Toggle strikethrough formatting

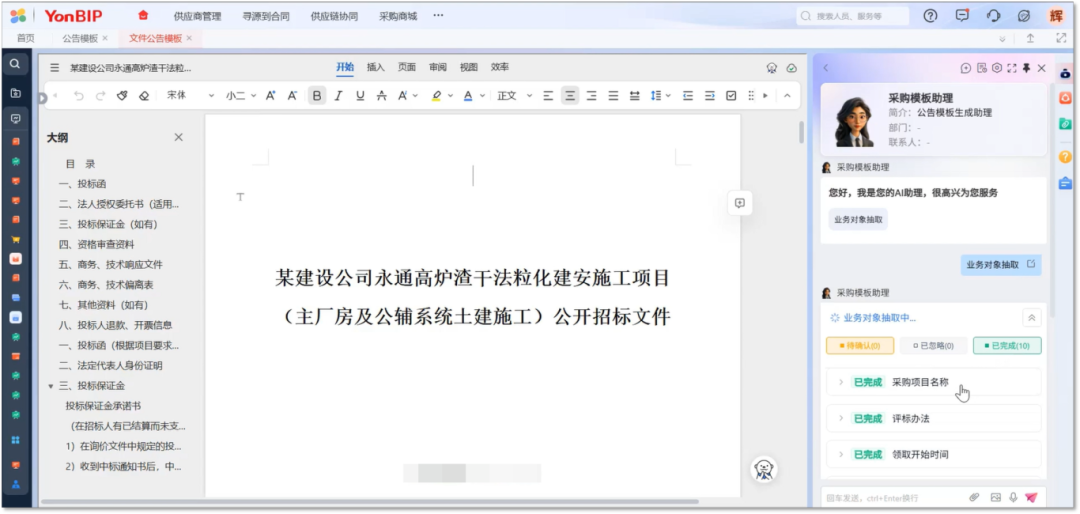382,96
